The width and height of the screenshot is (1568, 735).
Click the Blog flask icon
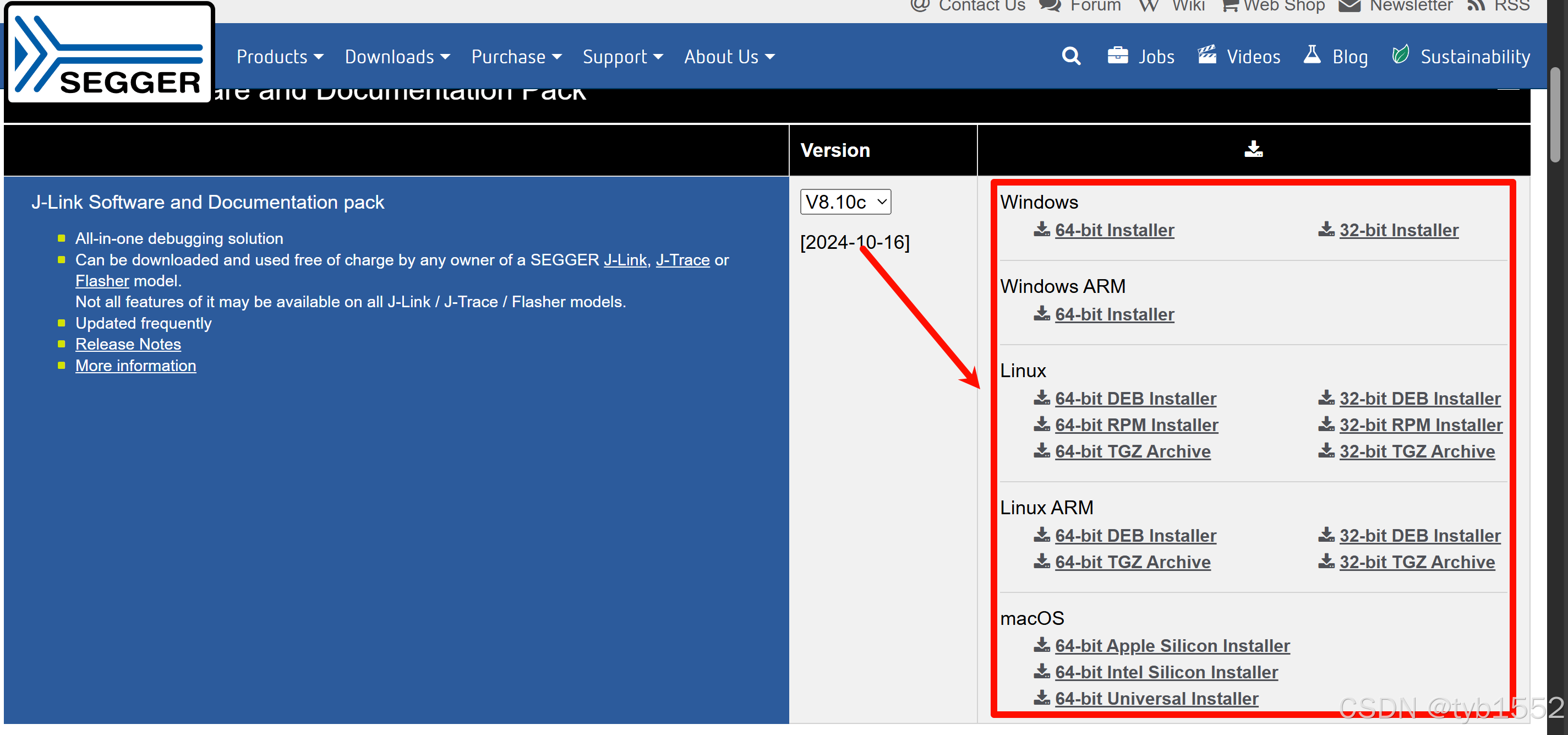click(x=1312, y=55)
